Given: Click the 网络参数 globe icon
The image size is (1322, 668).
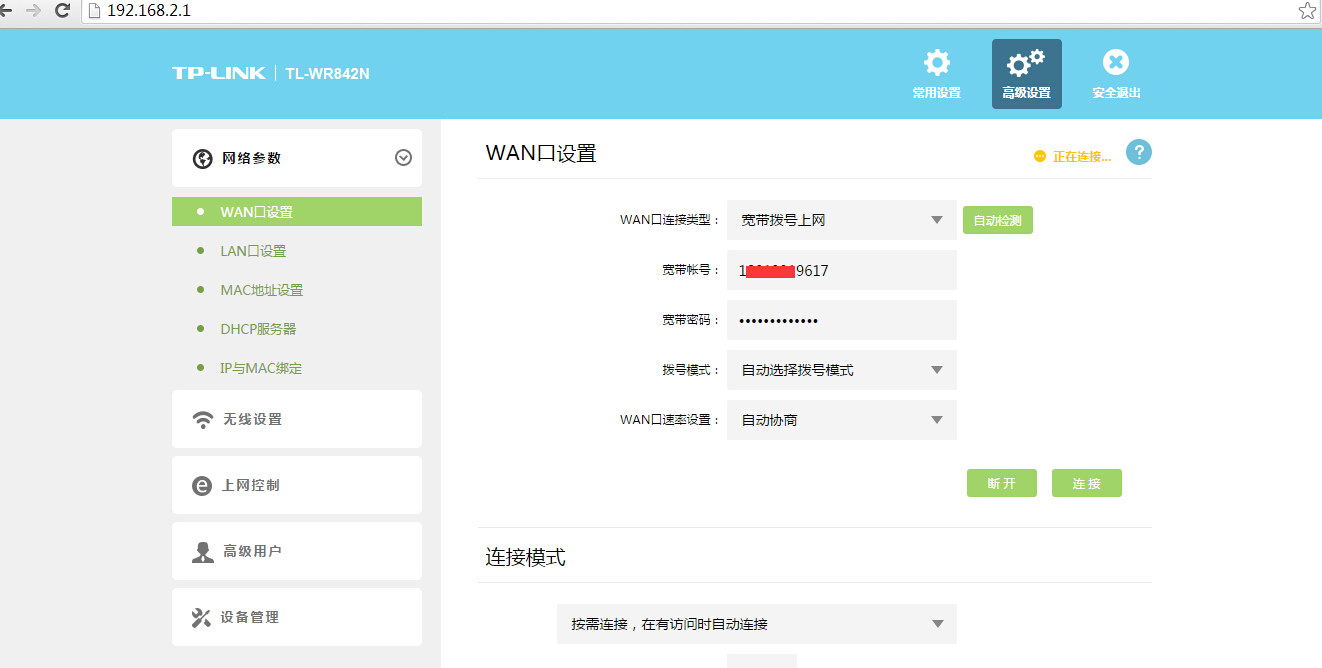Looking at the screenshot, I should (202, 158).
